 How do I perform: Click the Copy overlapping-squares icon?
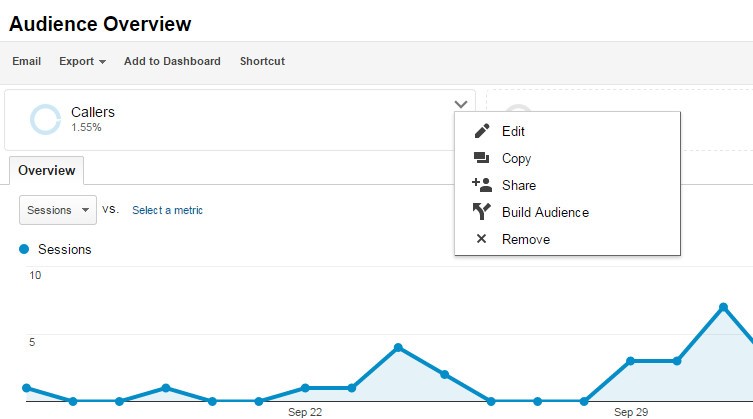pos(481,158)
